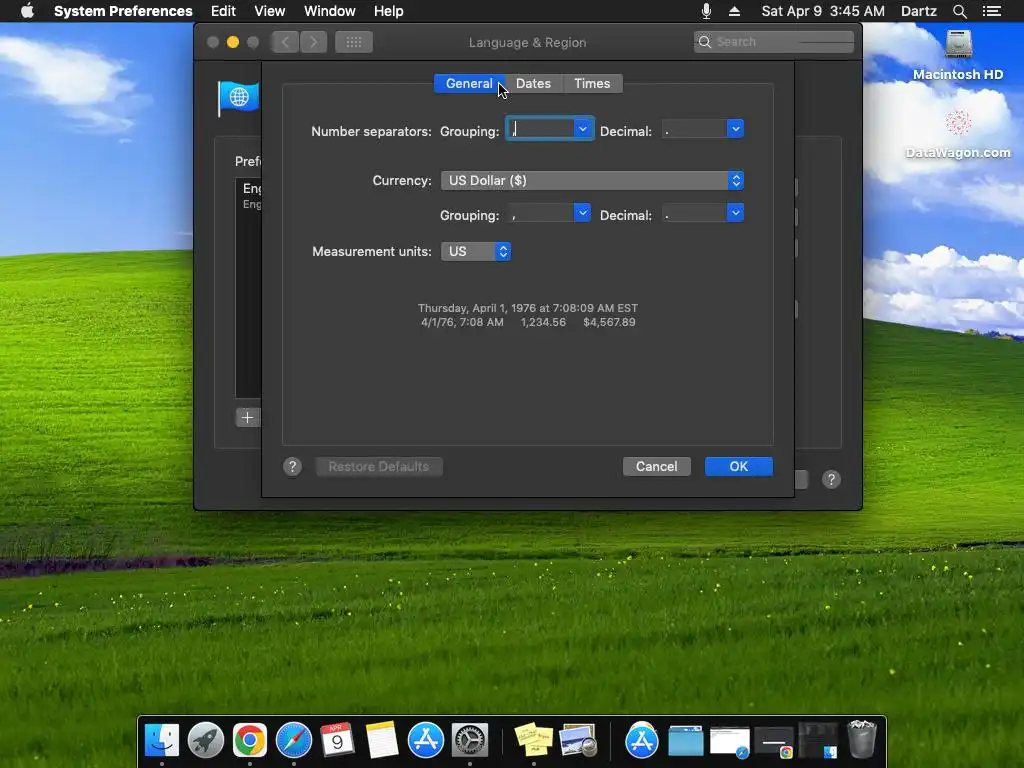Open Google Chrome from the dock
Image resolution: width=1024 pixels, height=768 pixels.
[249, 740]
